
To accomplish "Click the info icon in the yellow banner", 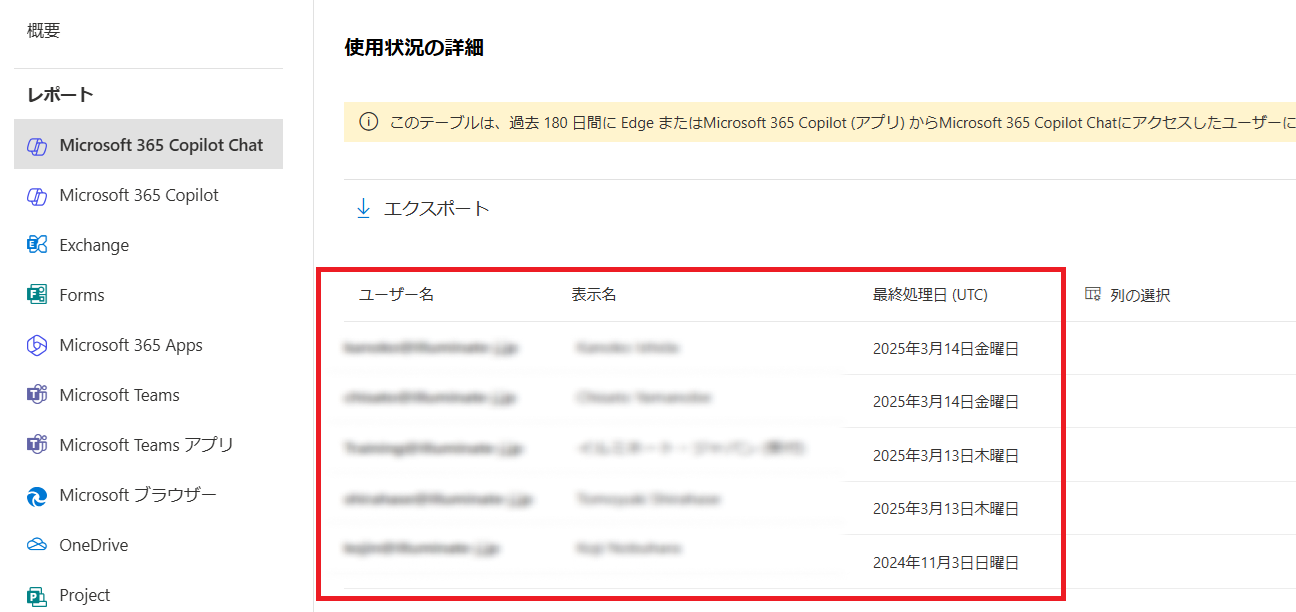I will [368, 122].
